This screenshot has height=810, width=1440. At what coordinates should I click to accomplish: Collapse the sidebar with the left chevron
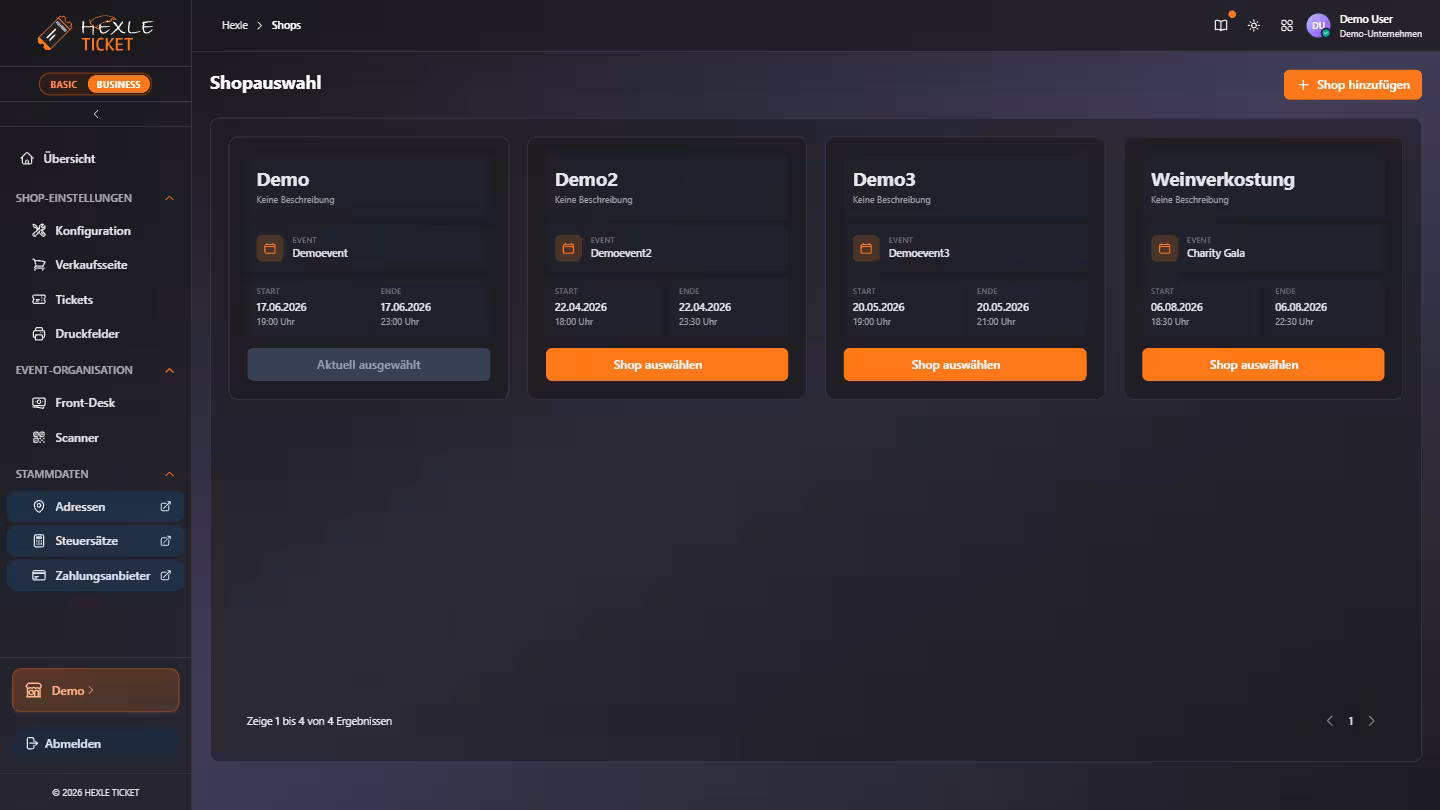coord(96,114)
